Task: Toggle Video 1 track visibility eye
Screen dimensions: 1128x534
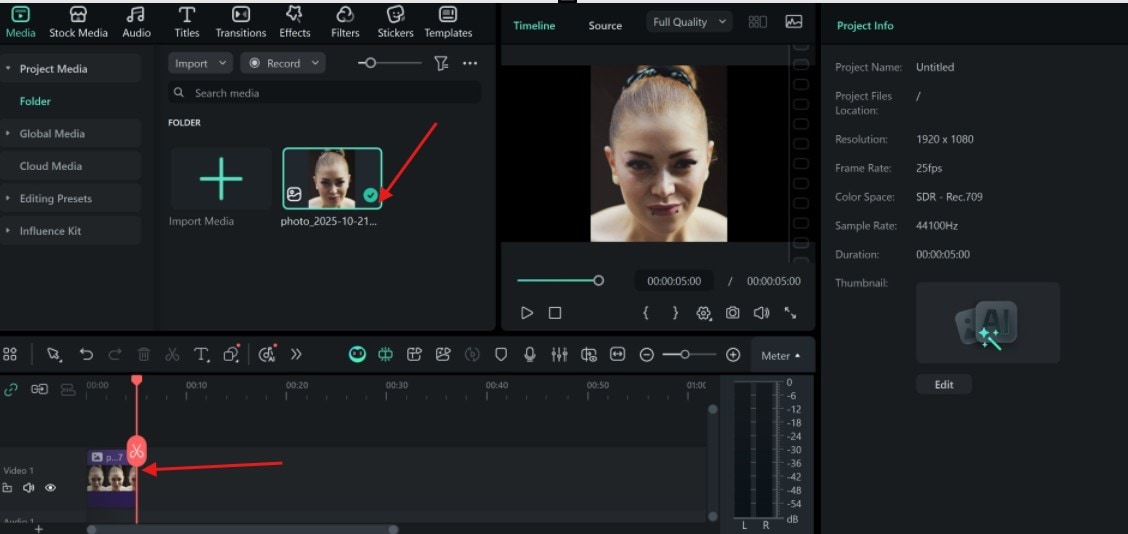Action: coord(50,488)
